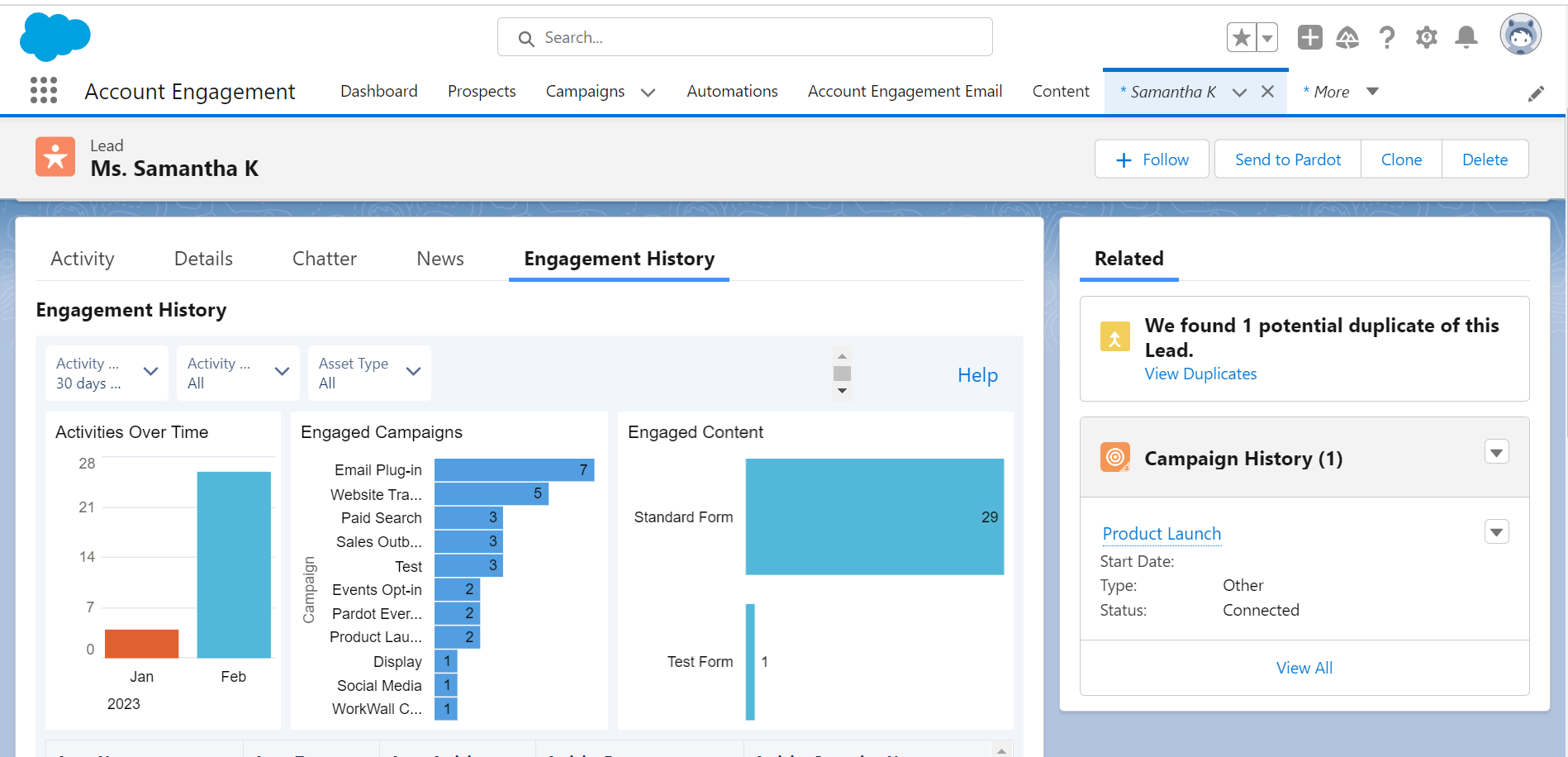Expand the favorites list dropdown arrow
This screenshot has width=1568, height=757.
tap(1267, 37)
